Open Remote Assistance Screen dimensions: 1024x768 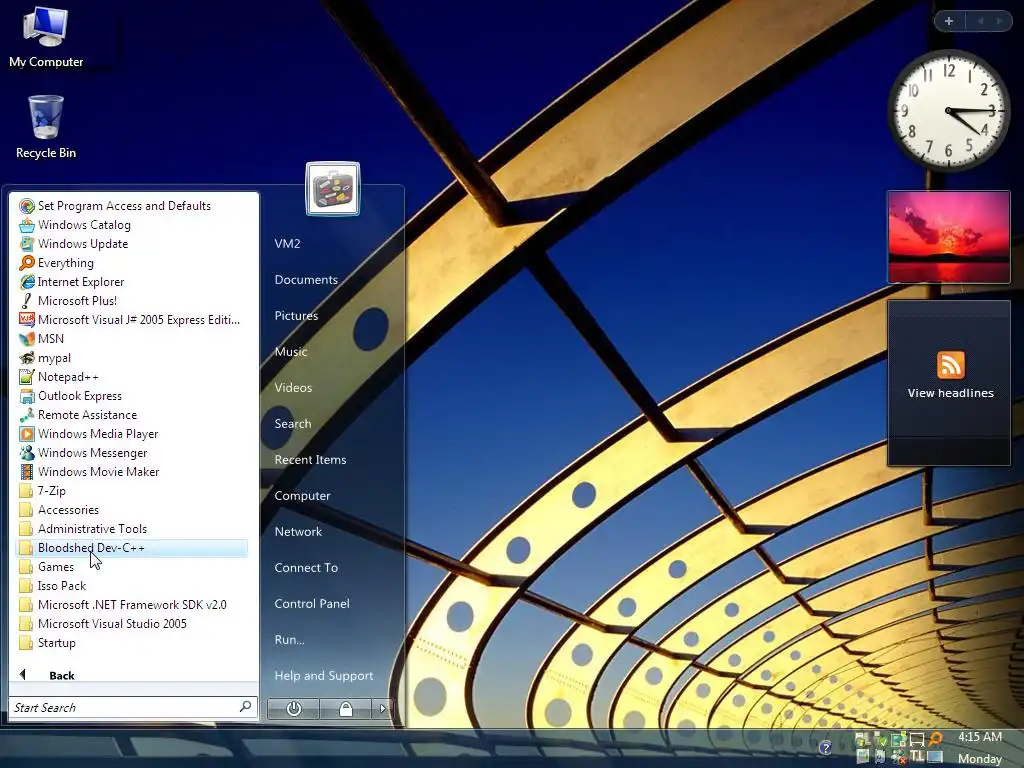pos(131,415)
